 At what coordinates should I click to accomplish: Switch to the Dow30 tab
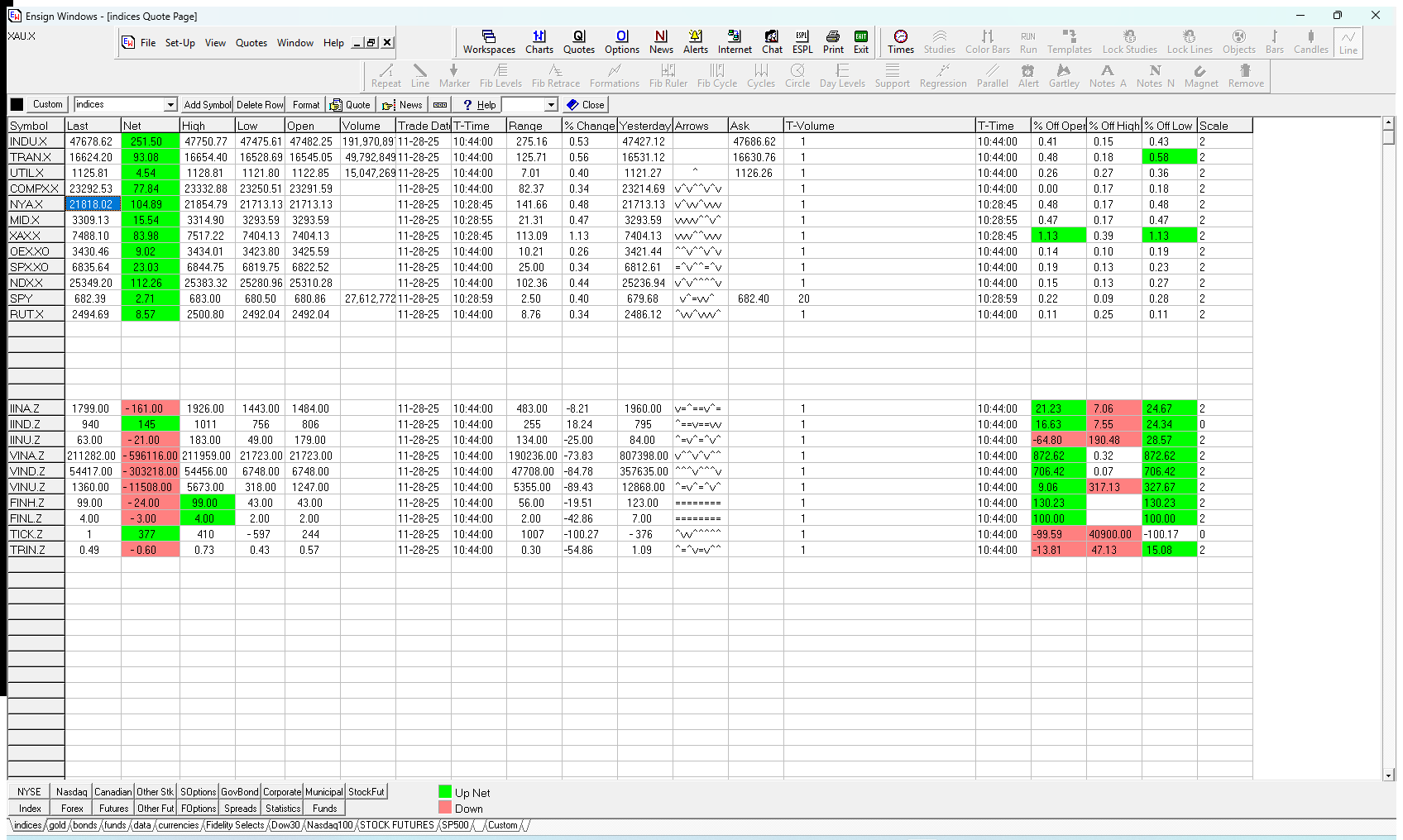click(285, 825)
